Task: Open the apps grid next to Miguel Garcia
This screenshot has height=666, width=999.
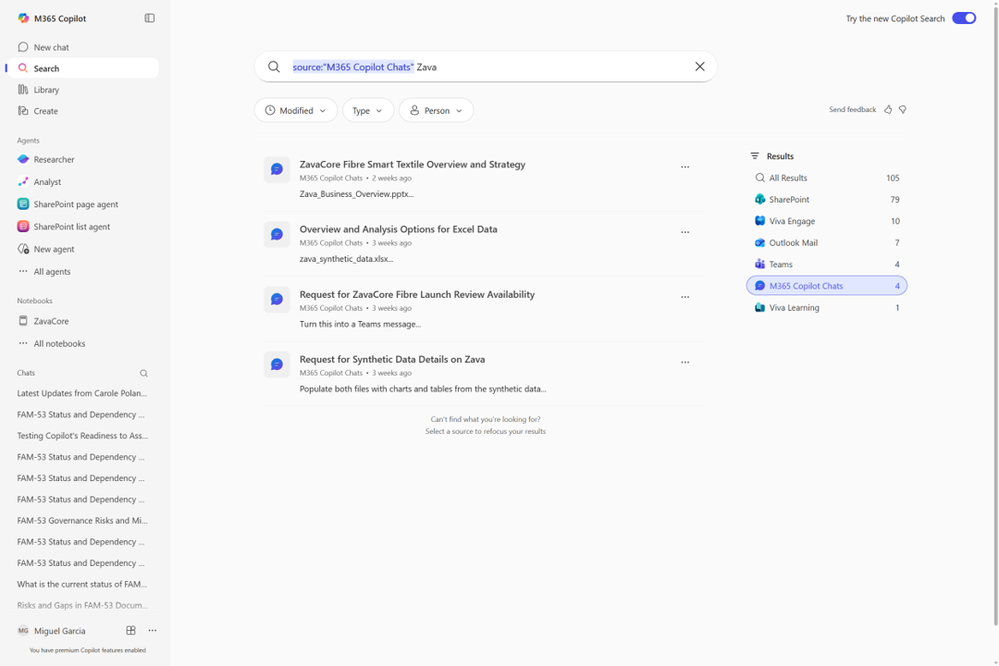Action: pyautogui.click(x=130, y=631)
